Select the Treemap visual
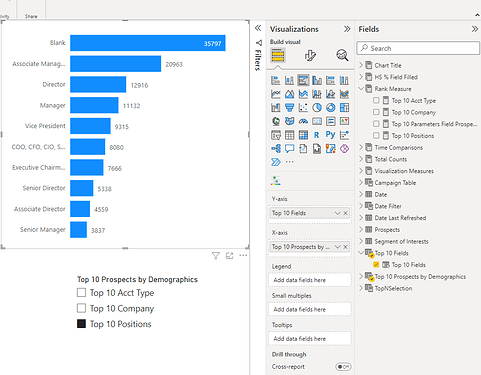The height and width of the screenshot is (375, 481). (344, 108)
